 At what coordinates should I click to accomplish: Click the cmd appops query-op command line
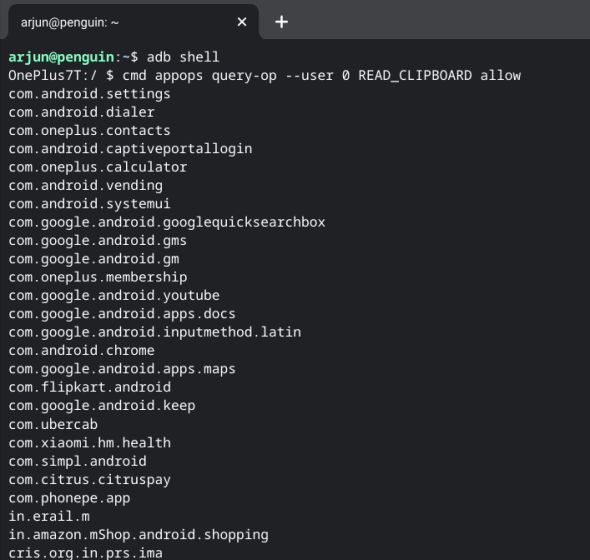(x=322, y=76)
